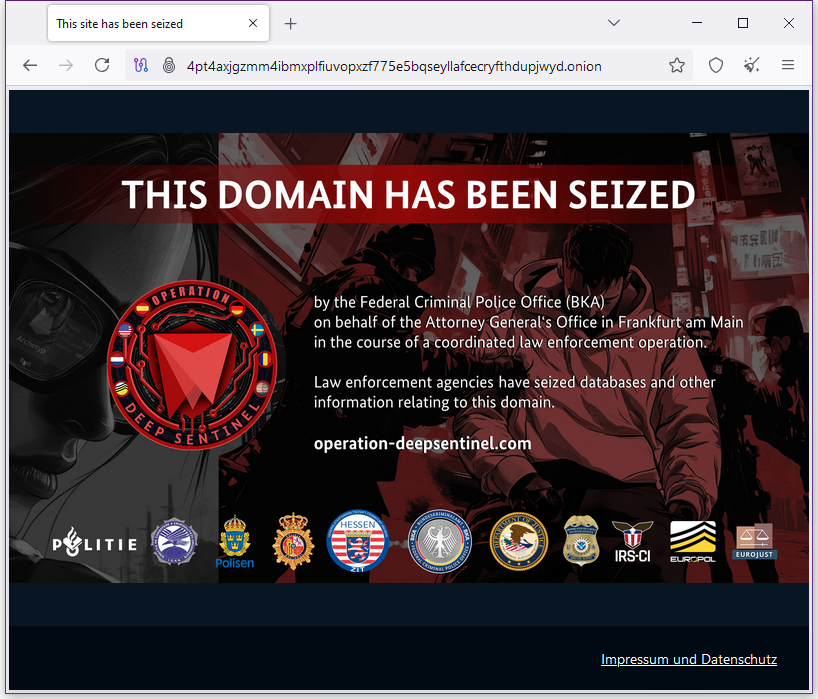This screenshot has height=699, width=818.
Task: Click the Hessen ZIT logo
Action: pos(357,541)
